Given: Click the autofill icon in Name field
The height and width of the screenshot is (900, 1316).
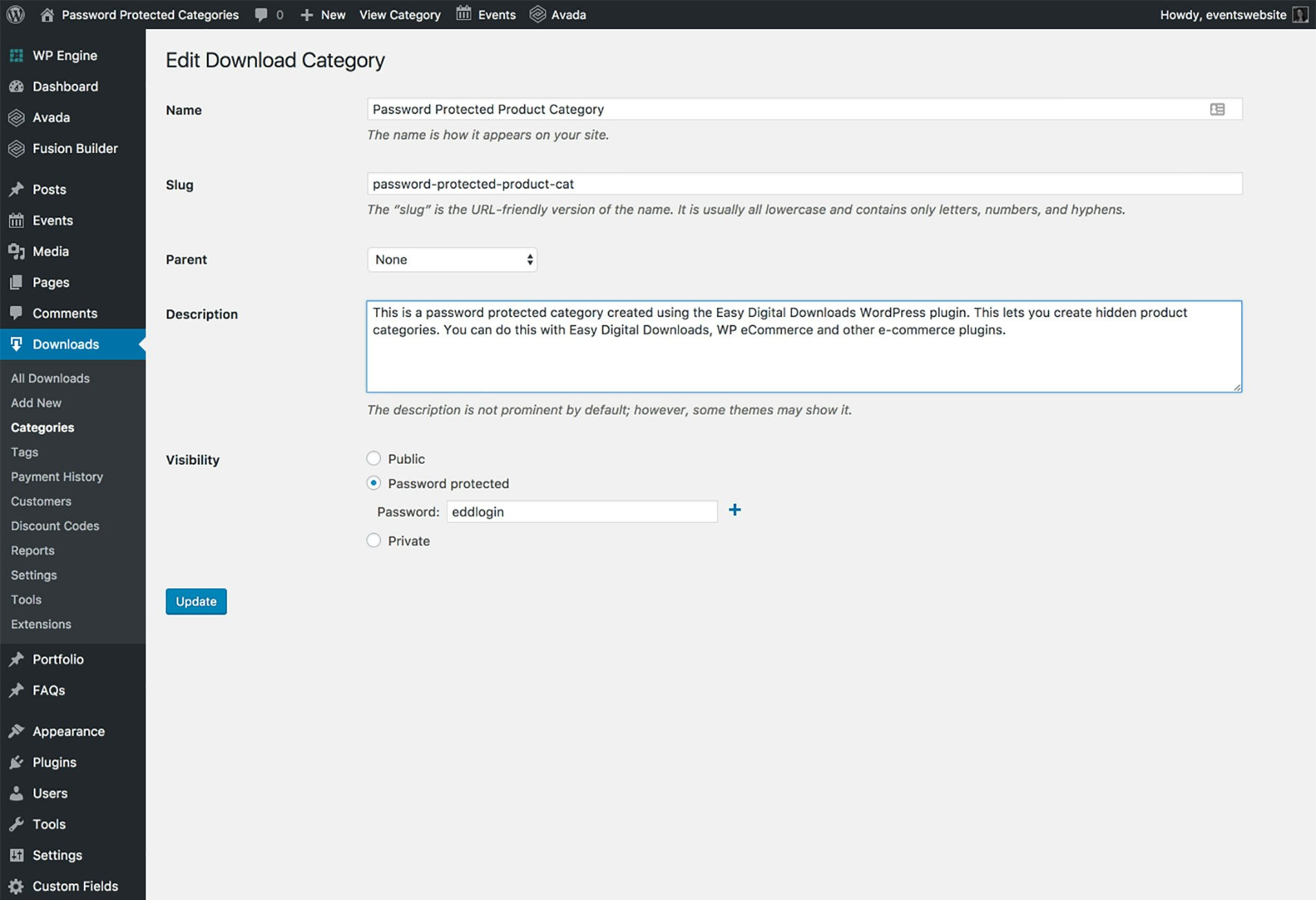Looking at the screenshot, I should [1217, 109].
